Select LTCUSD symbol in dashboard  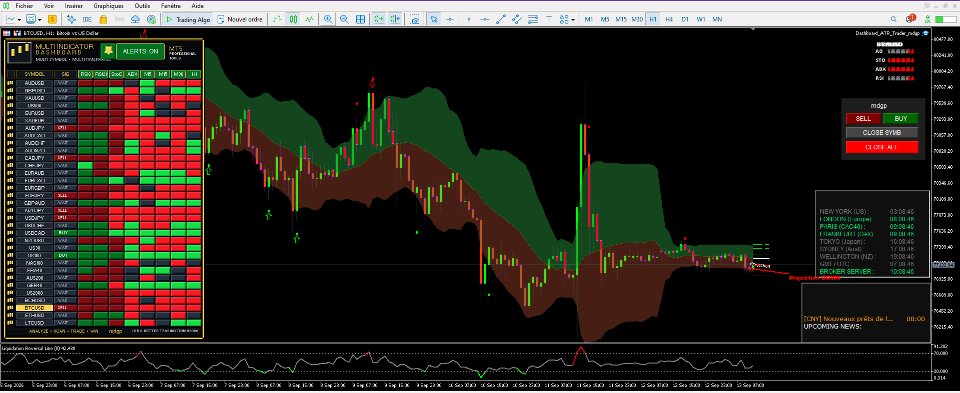pos(34,323)
